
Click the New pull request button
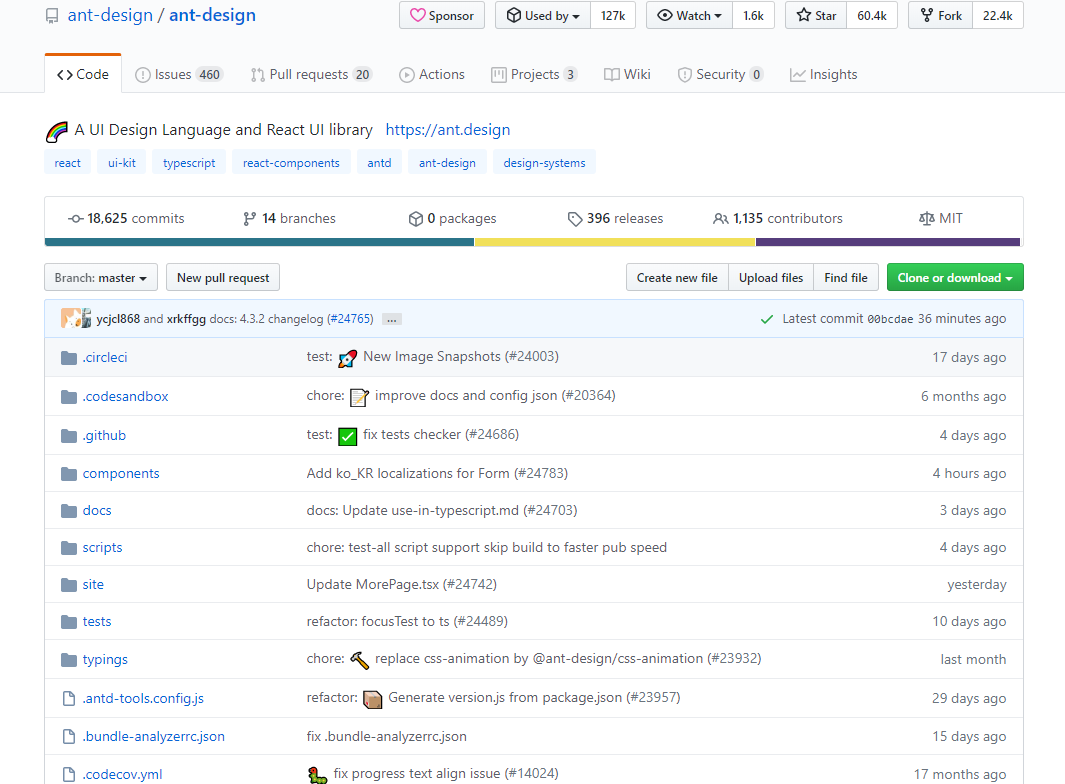click(223, 278)
